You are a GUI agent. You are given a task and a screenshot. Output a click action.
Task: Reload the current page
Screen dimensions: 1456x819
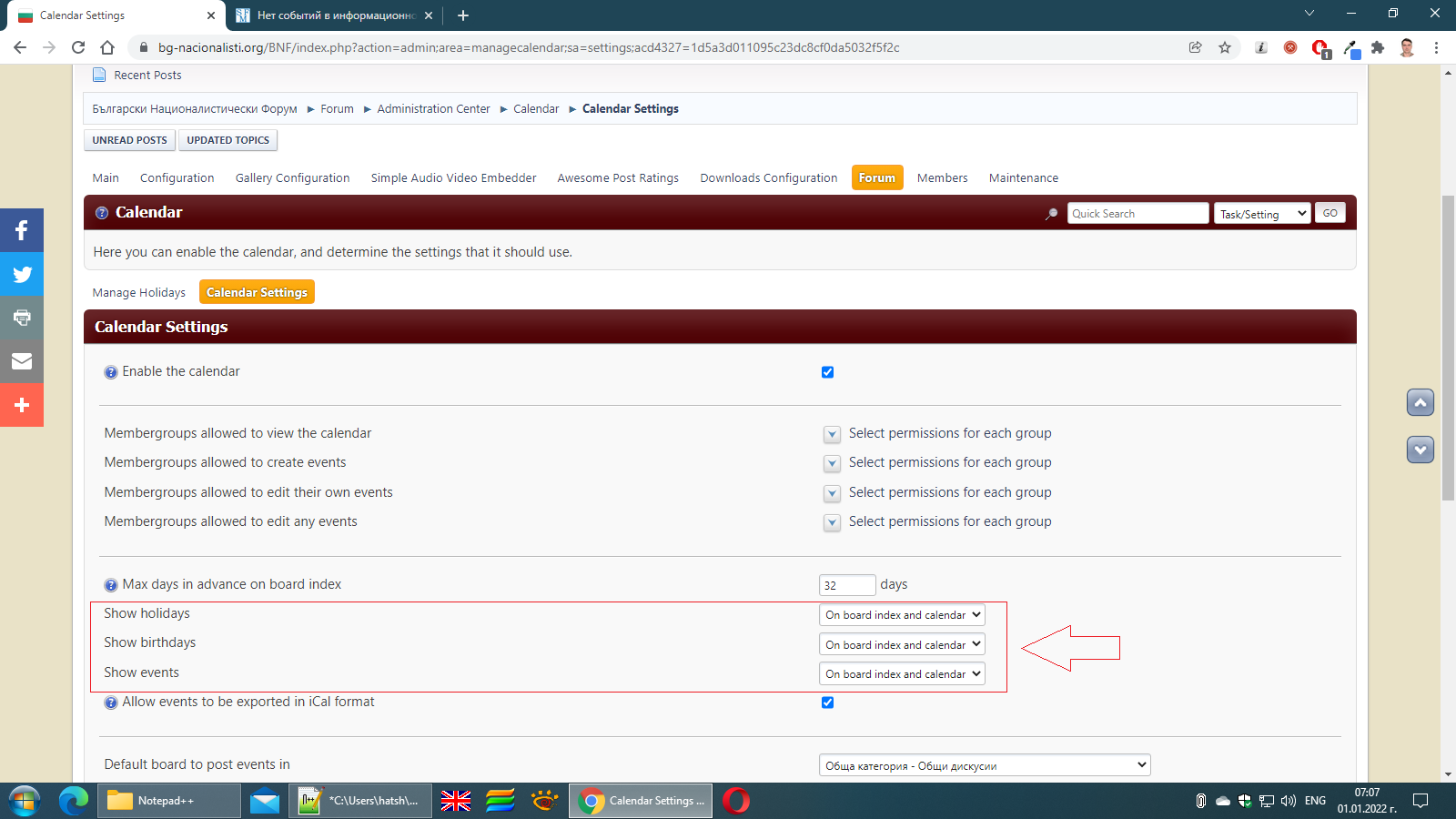78,47
